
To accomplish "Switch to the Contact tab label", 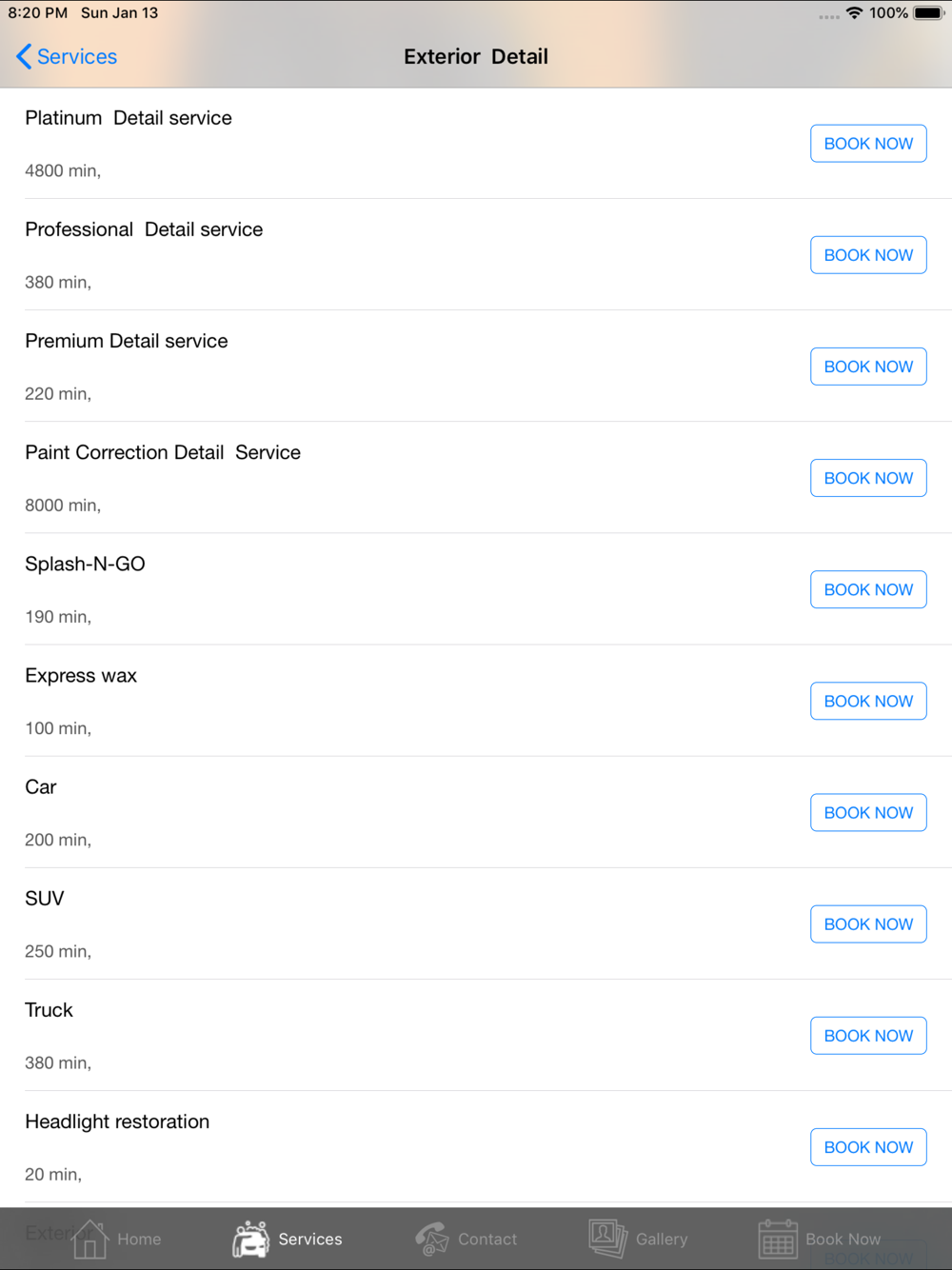I will [487, 1239].
